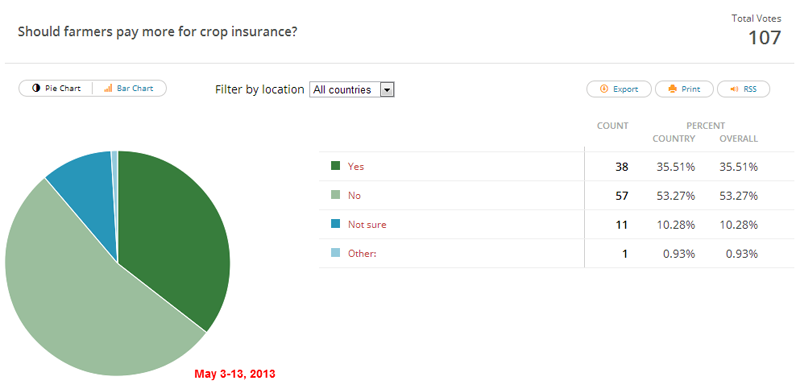Select the Not sure answer label
The width and height of the screenshot is (800, 389).
[x=367, y=225]
